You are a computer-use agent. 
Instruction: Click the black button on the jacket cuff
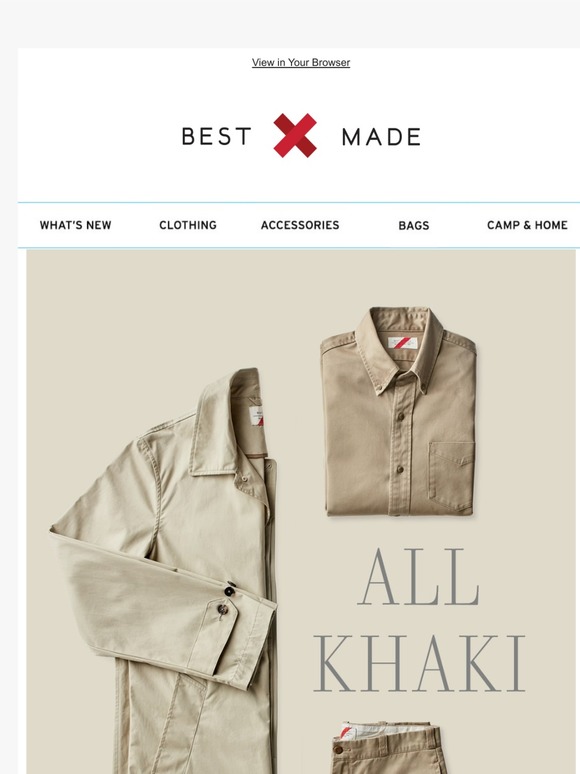230,591
